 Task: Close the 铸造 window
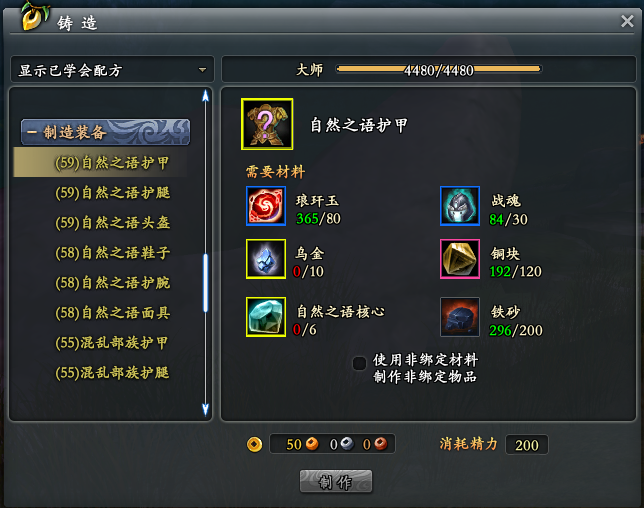pyautogui.click(x=627, y=21)
